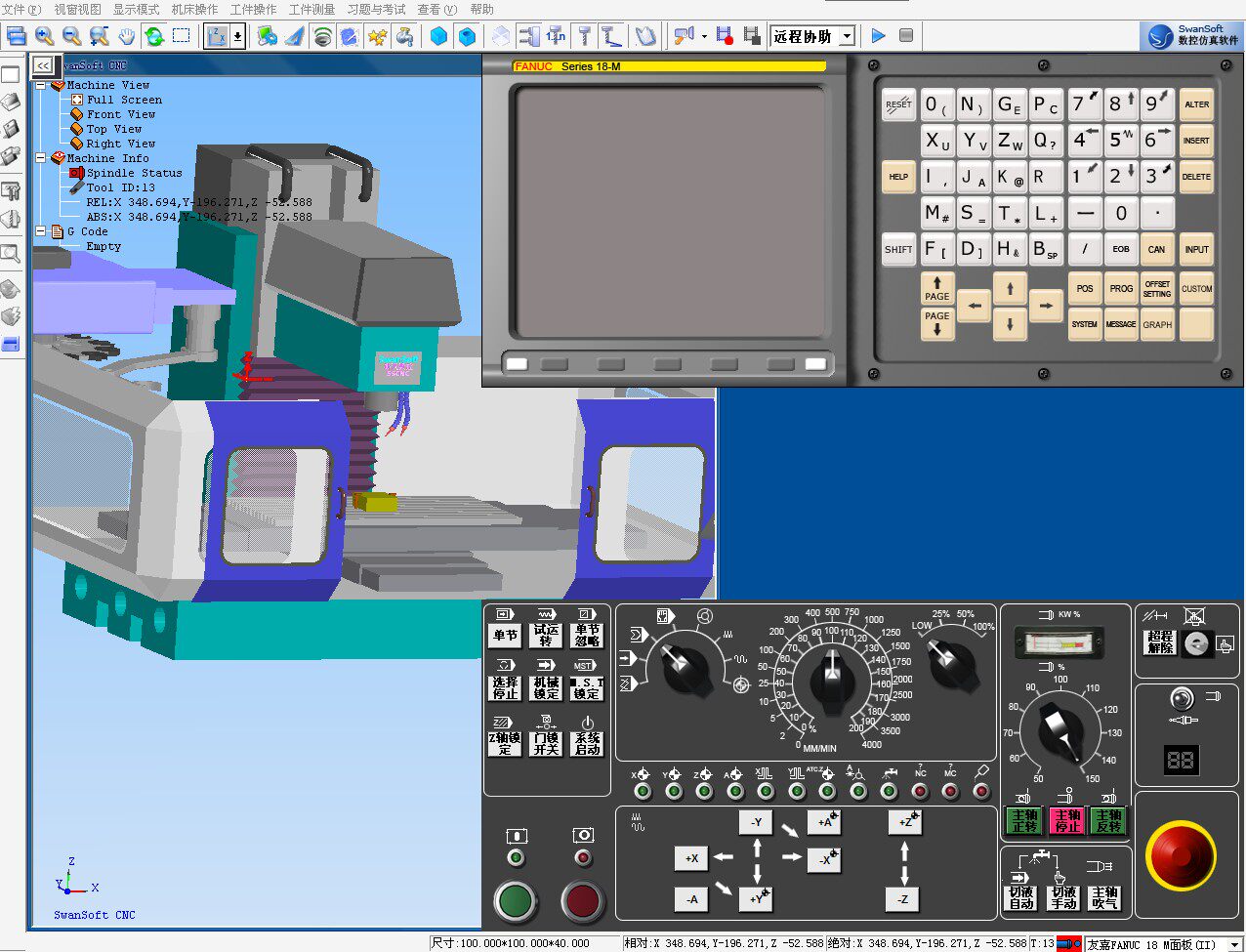
Task: Click the DELETE key on FANUC keypad
Action: click(1196, 177)
